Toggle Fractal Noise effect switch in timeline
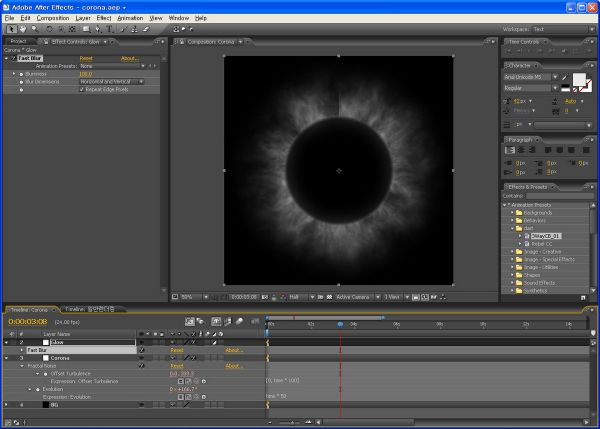600x429 pixels. (142, 365)
